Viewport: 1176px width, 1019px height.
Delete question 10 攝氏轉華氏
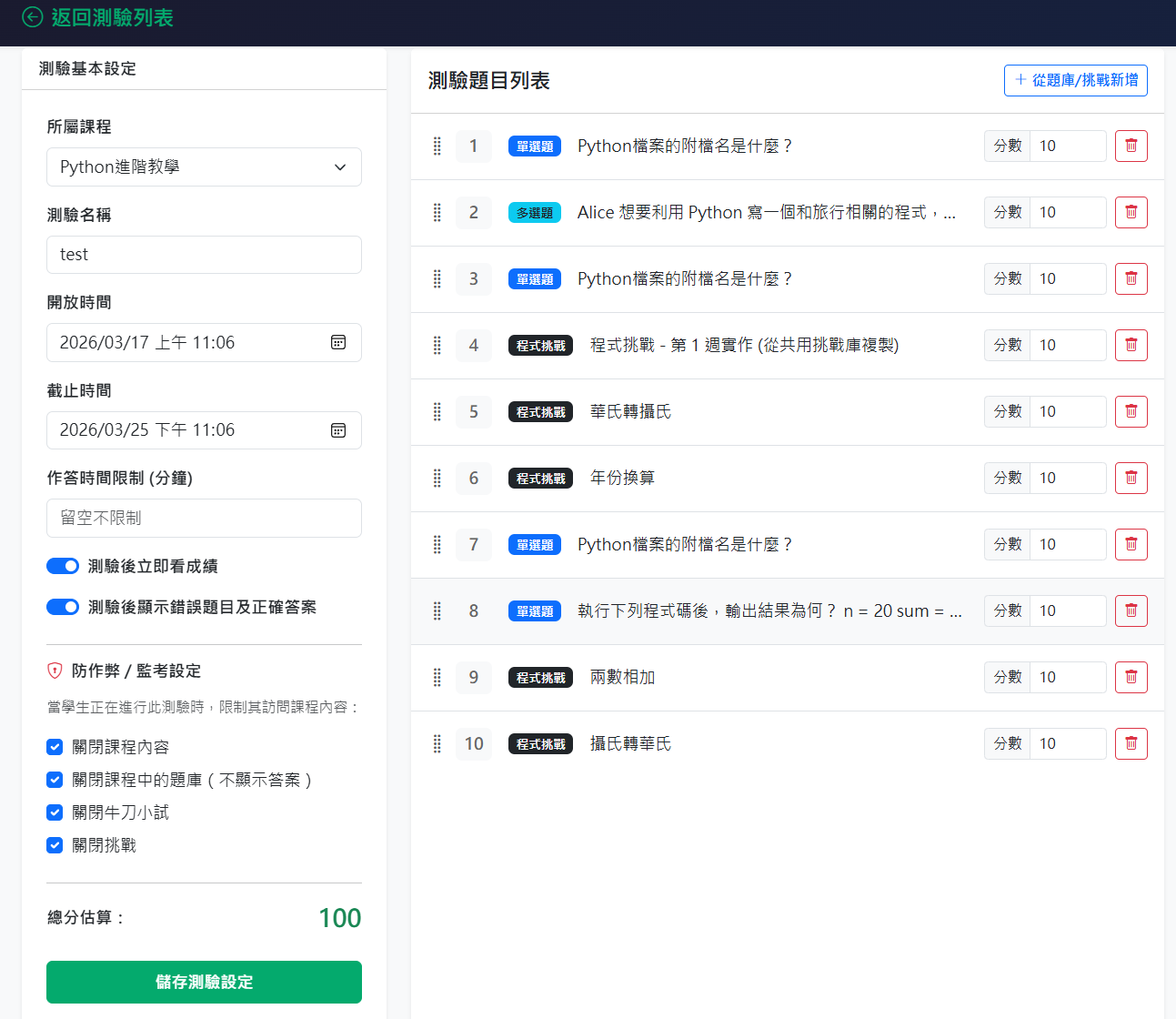coord(1131,743)
